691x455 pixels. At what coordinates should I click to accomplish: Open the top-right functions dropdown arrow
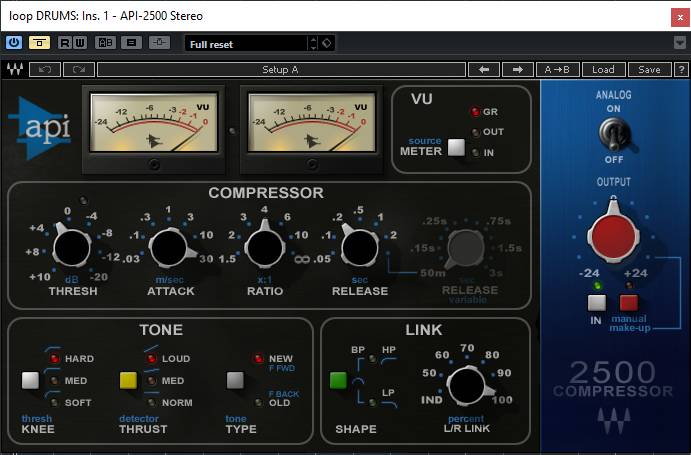680,43
